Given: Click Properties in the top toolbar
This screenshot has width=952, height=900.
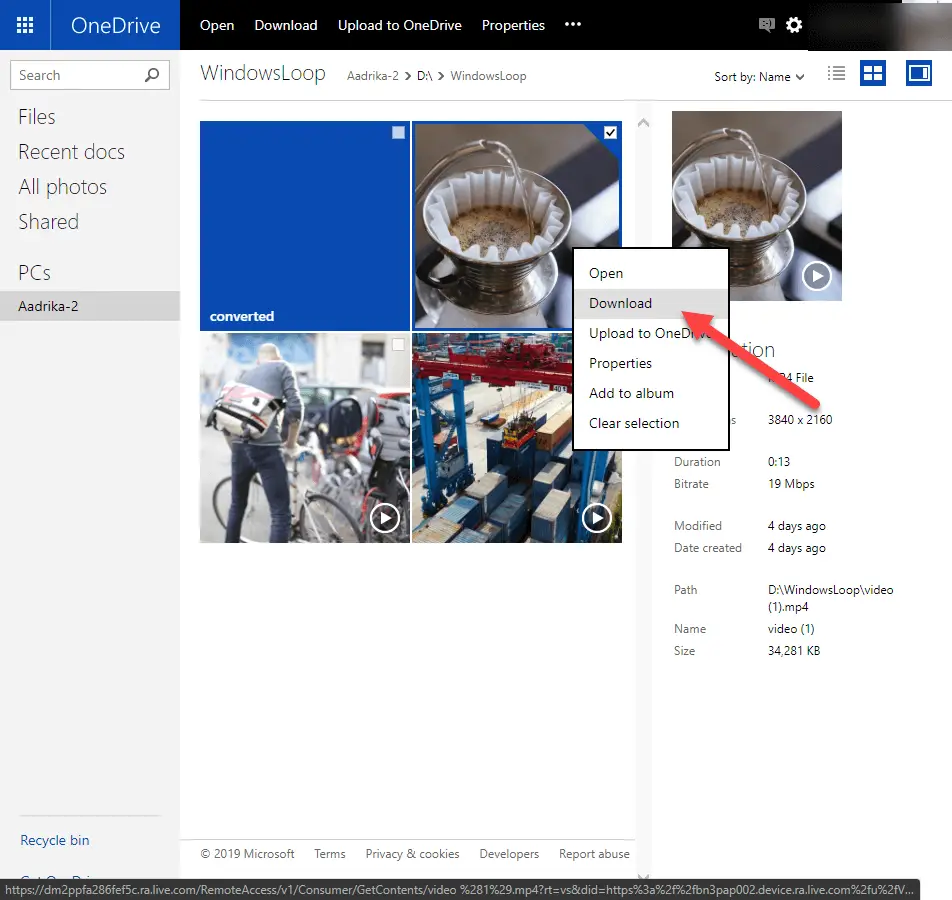Looking at the screenshot, I should (x=513, y=25).
